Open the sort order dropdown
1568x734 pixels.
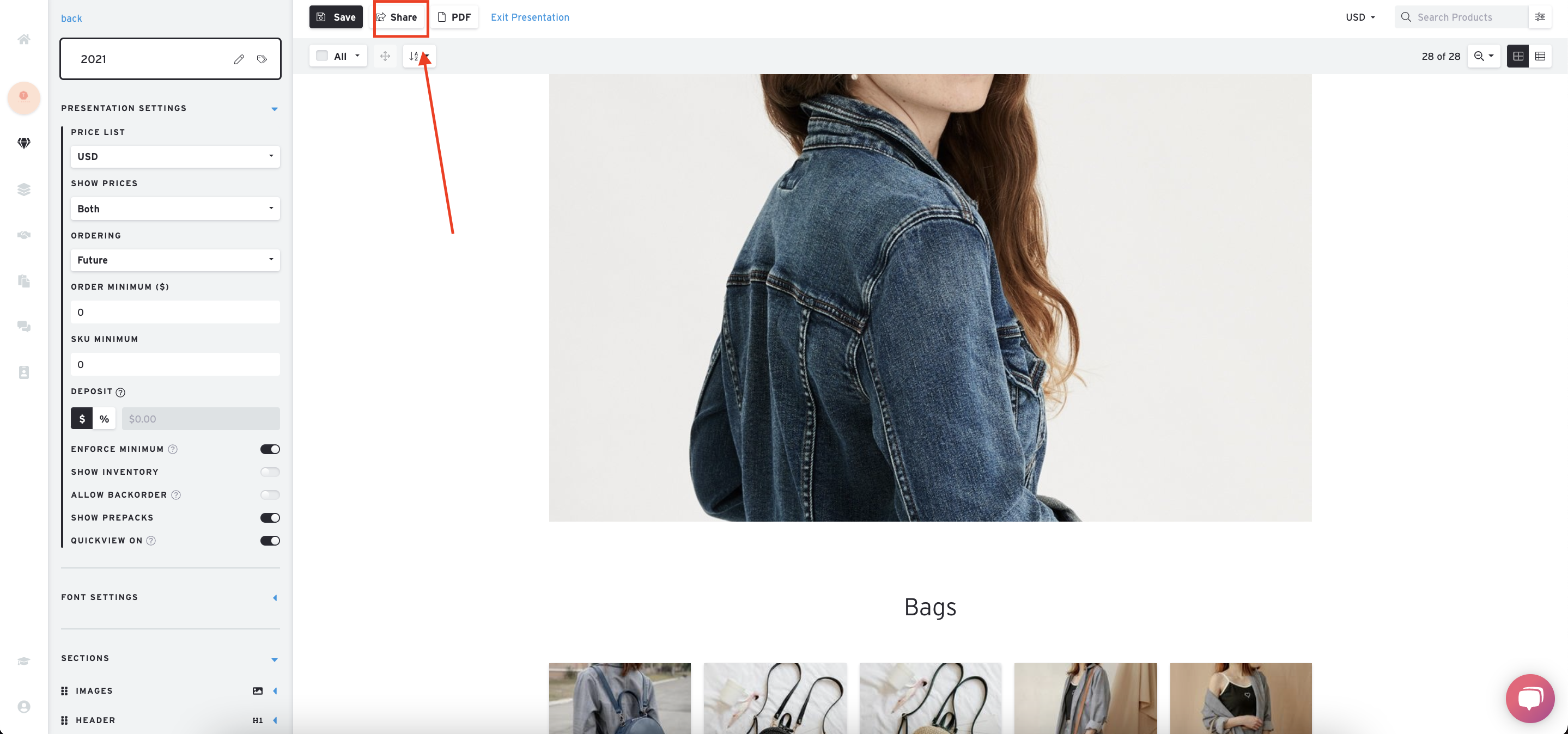pos(420,56)
